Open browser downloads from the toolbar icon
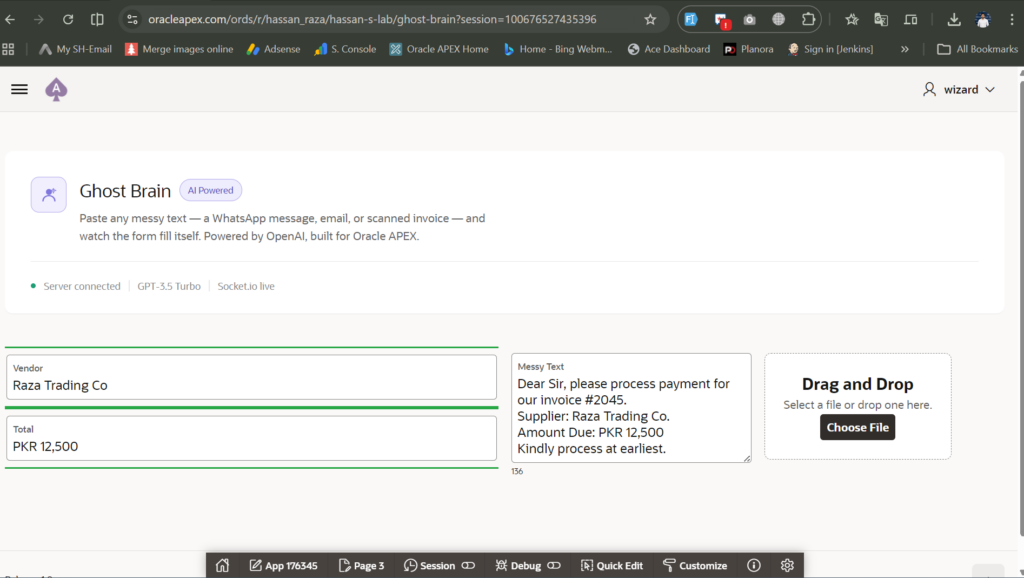 pyautogui.click(x=953, y=17)
